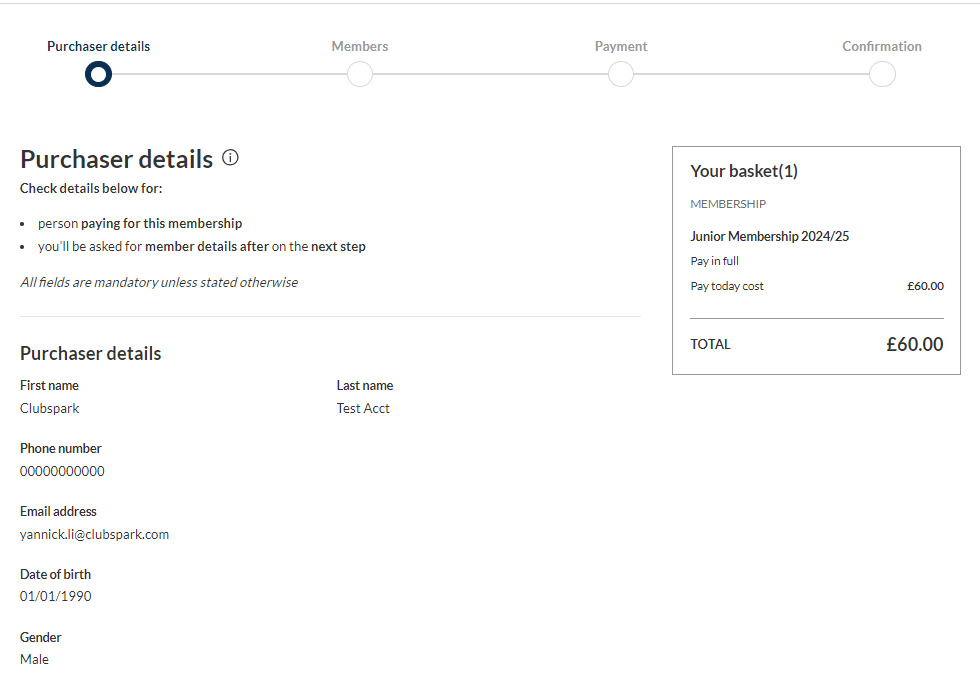Click the date of birth 01/01/1990
This screenshot has width=980, height=693.
coord(56,596)
